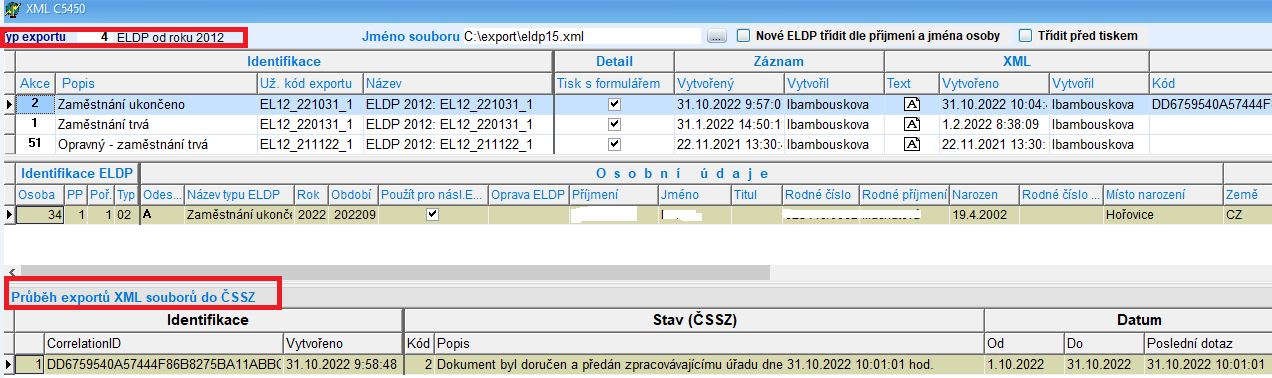1272x378 pixels.
Task: Click period cell 202209
Action: (354, 214)
